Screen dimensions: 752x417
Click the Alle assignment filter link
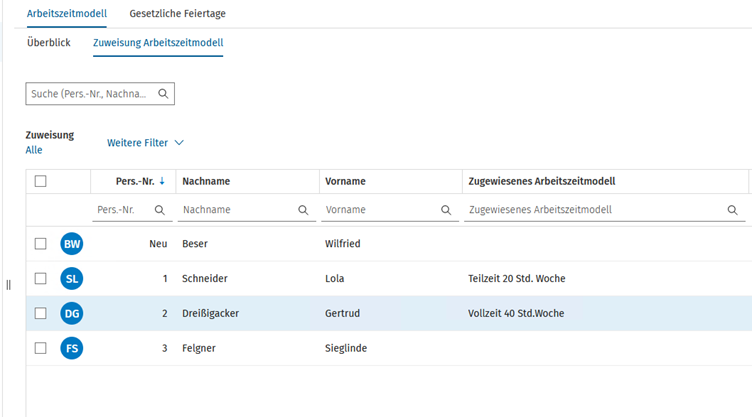(x=34, y=150)
